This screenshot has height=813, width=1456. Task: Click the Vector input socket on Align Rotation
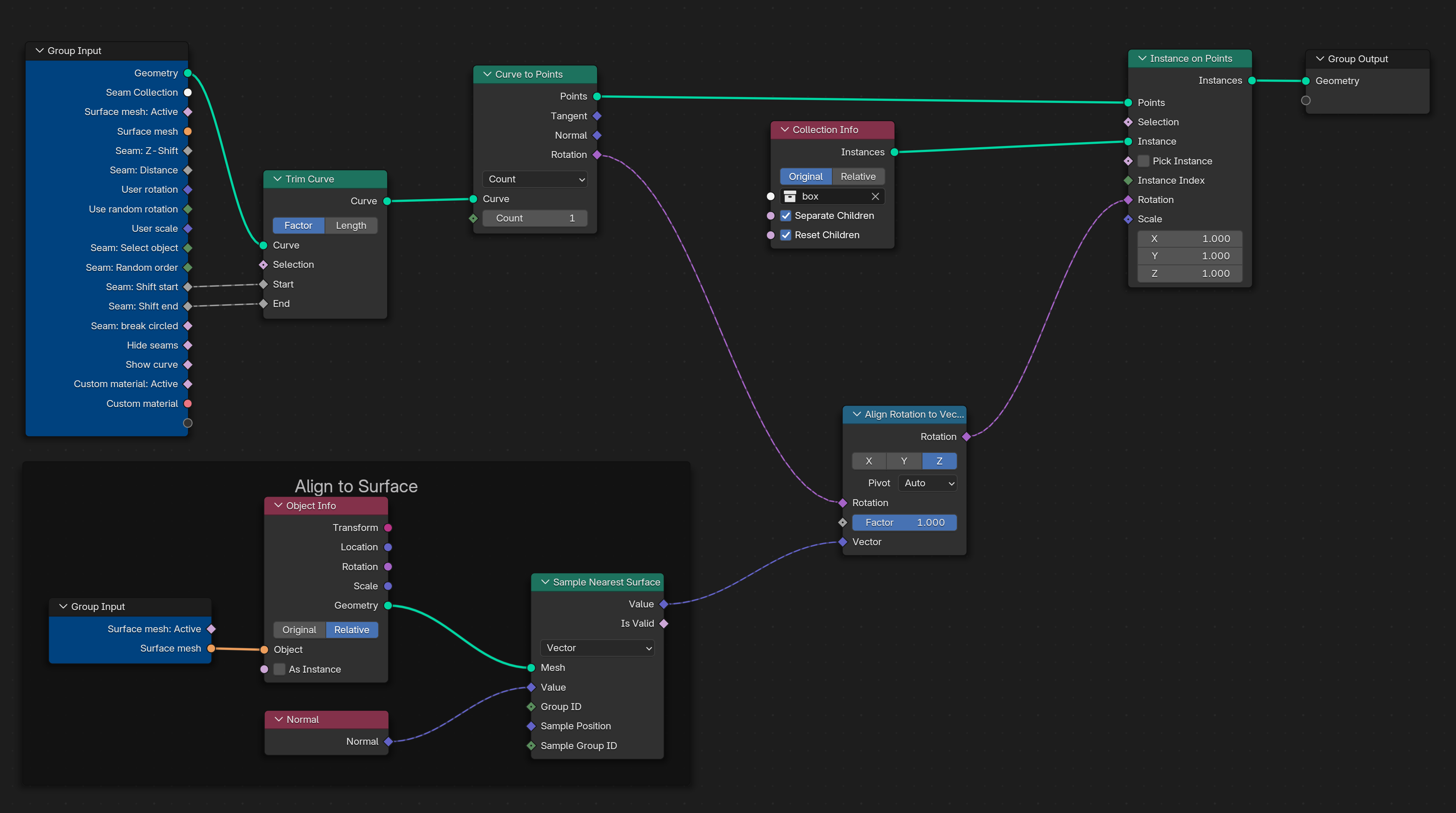tap(843, 542)
